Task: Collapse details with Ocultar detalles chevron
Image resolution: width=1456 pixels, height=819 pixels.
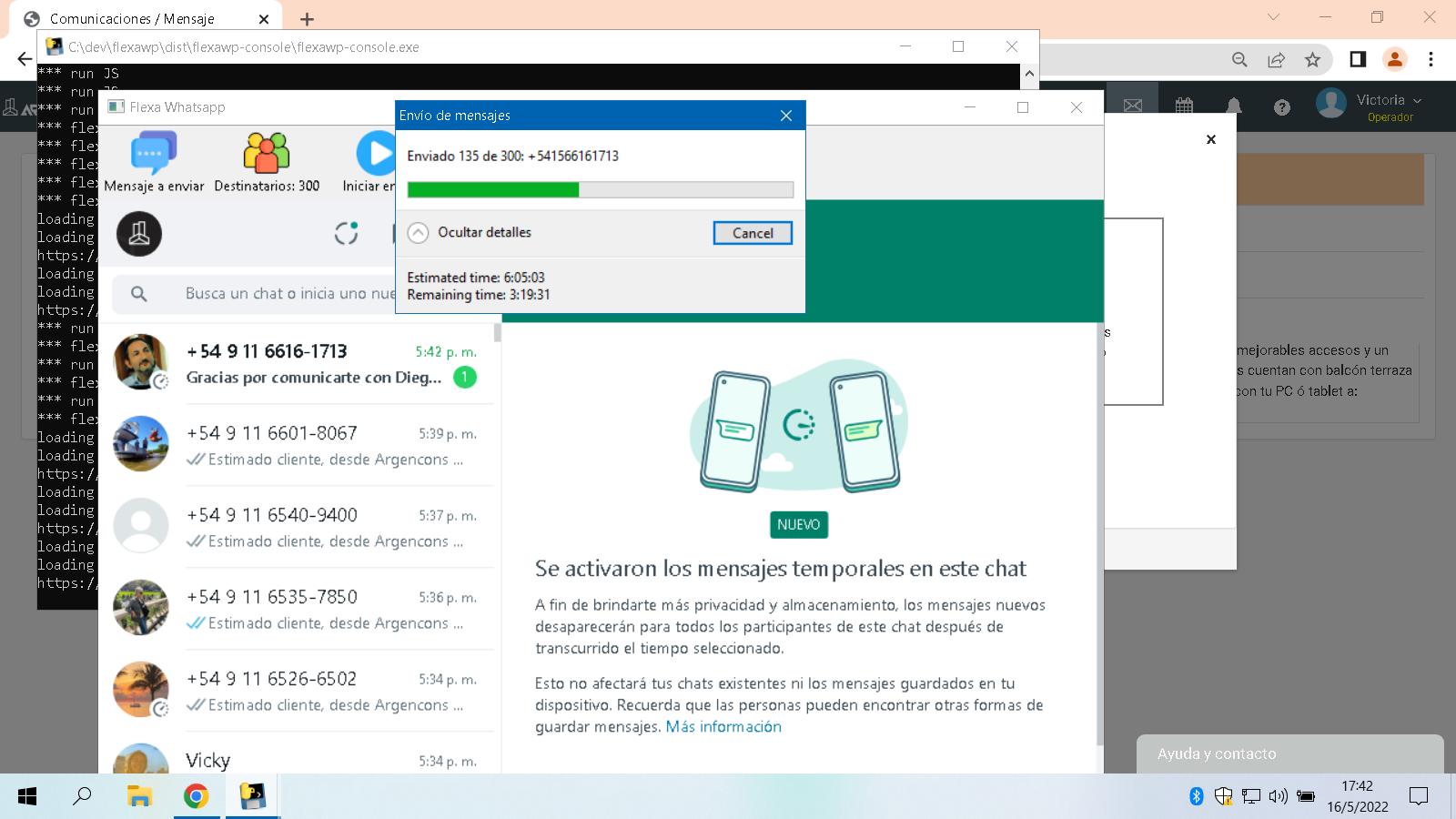Action: point(418,233)
